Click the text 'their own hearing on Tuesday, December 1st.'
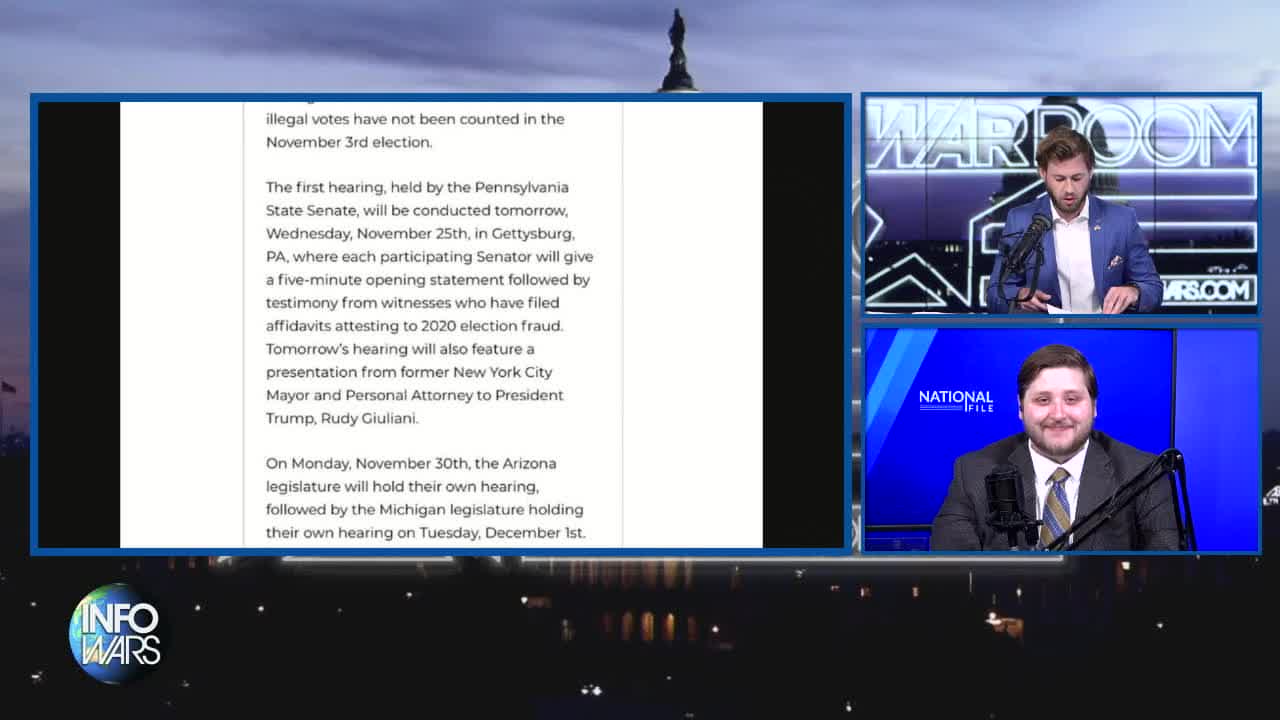The width and height of the screenshot is (1280, 720). (426, 533)
